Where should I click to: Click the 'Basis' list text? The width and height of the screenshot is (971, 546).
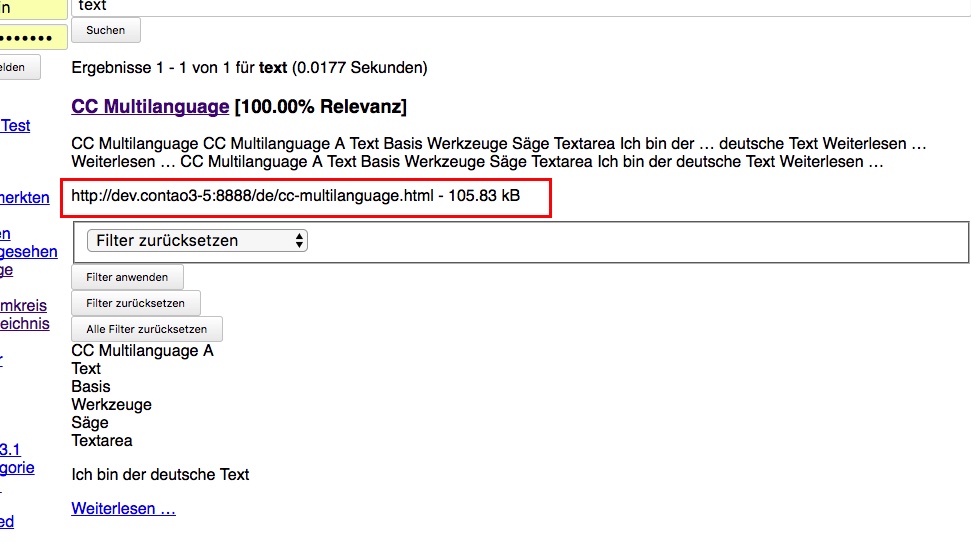coord(90,387)
